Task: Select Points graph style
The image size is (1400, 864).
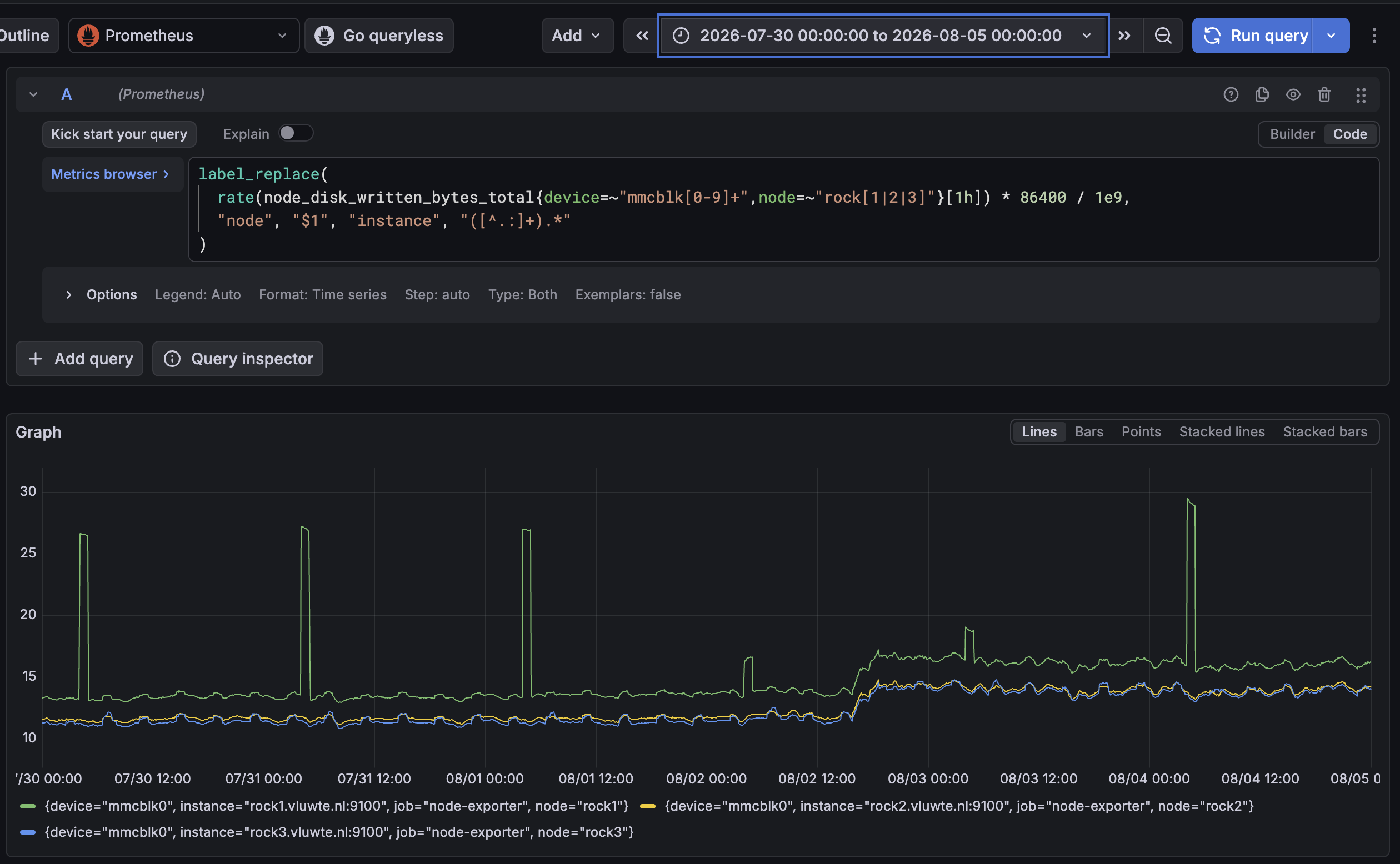Action: coord(1141,432)
